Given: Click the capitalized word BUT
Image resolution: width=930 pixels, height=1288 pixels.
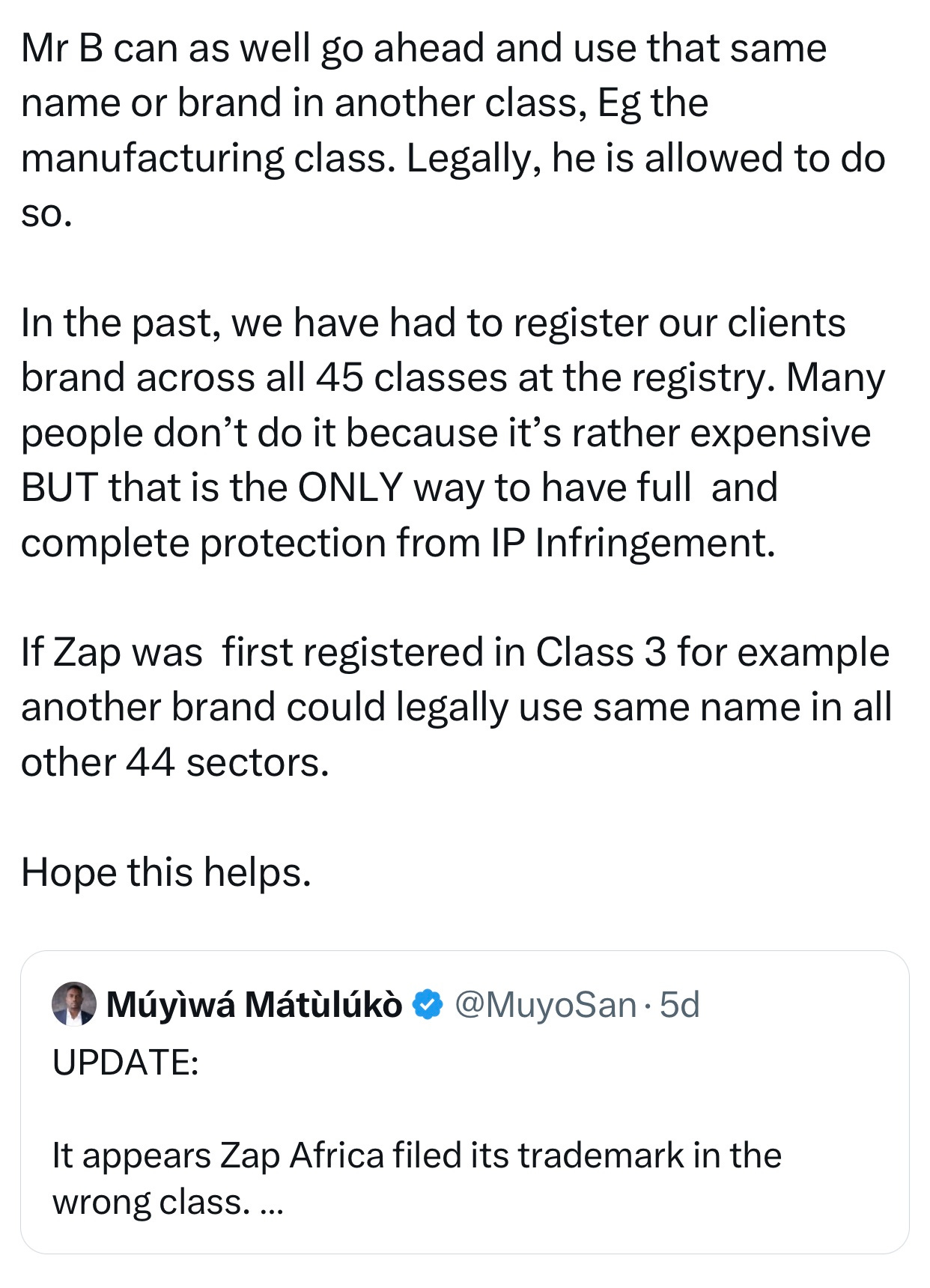Looking at the screenshot, I should 60,487.
